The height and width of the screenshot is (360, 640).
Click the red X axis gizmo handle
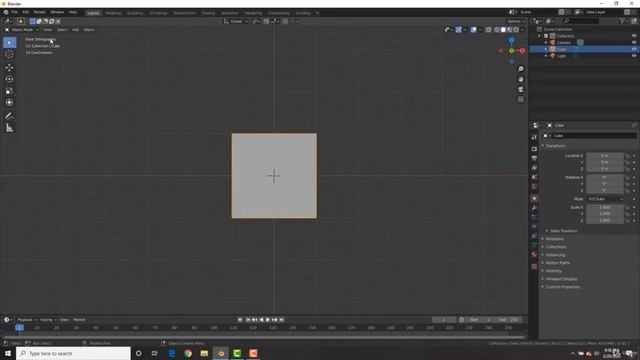[x=522, y=51]
